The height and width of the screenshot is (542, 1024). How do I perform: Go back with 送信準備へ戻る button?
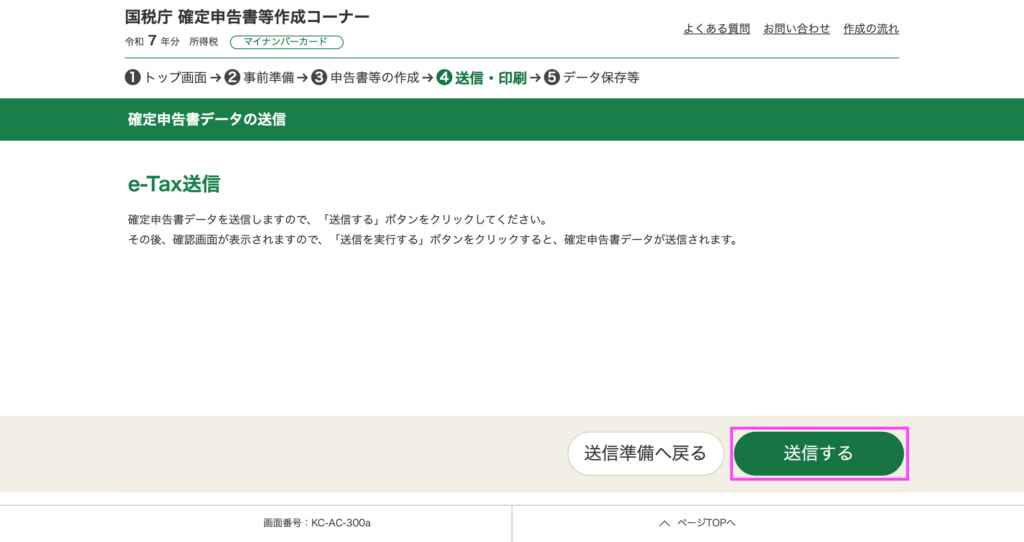645,453
